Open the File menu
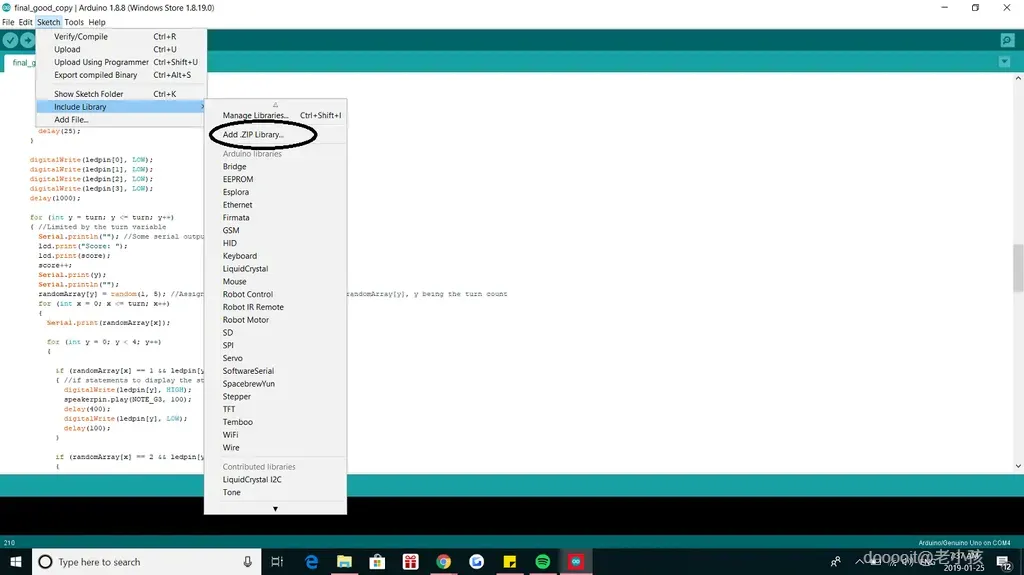Viewport: 1024px width, 575px height. point(8,22)
